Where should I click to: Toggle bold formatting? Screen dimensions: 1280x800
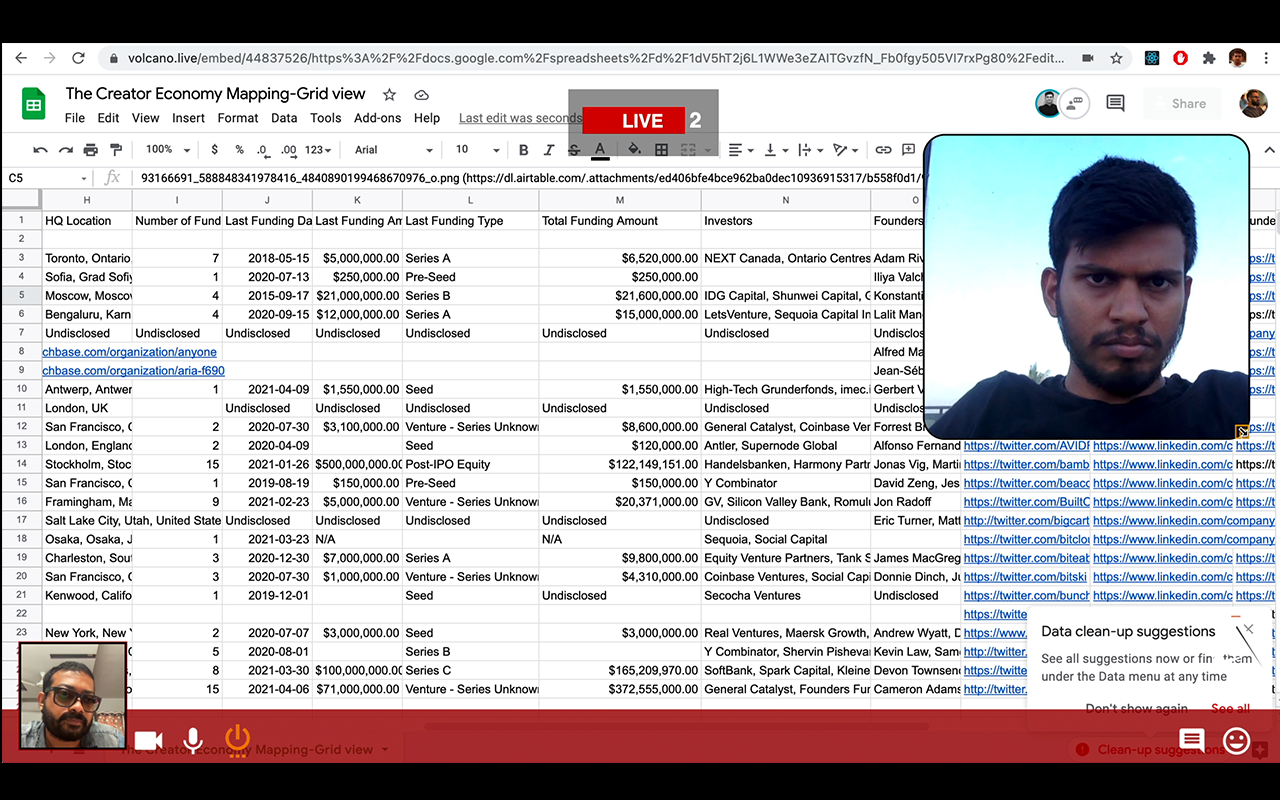tap(523, 150)
